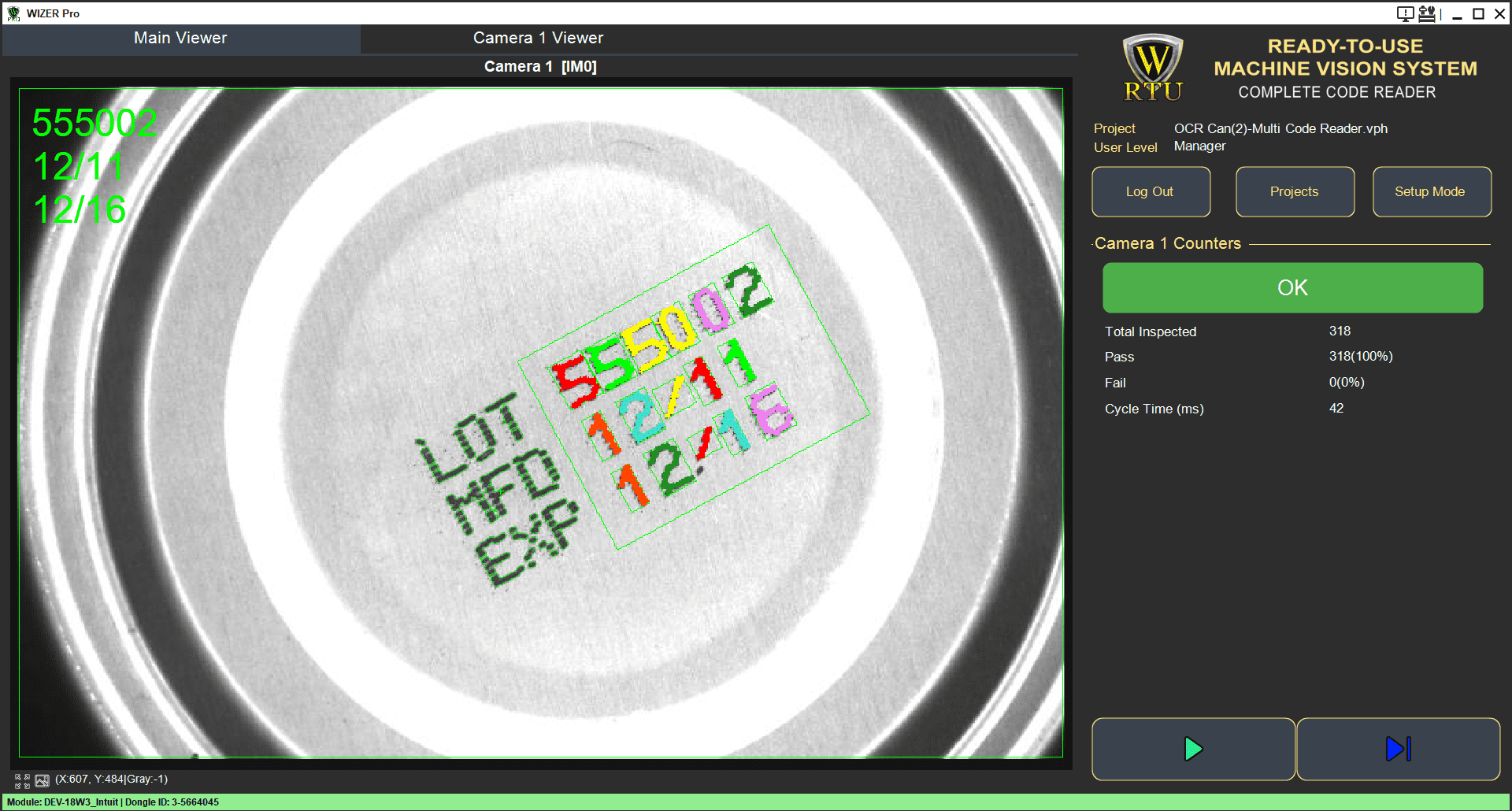Screen dimensions: 1512x811
Task: Maximize the WIZER Pro window
Action: pos(1479,14)
